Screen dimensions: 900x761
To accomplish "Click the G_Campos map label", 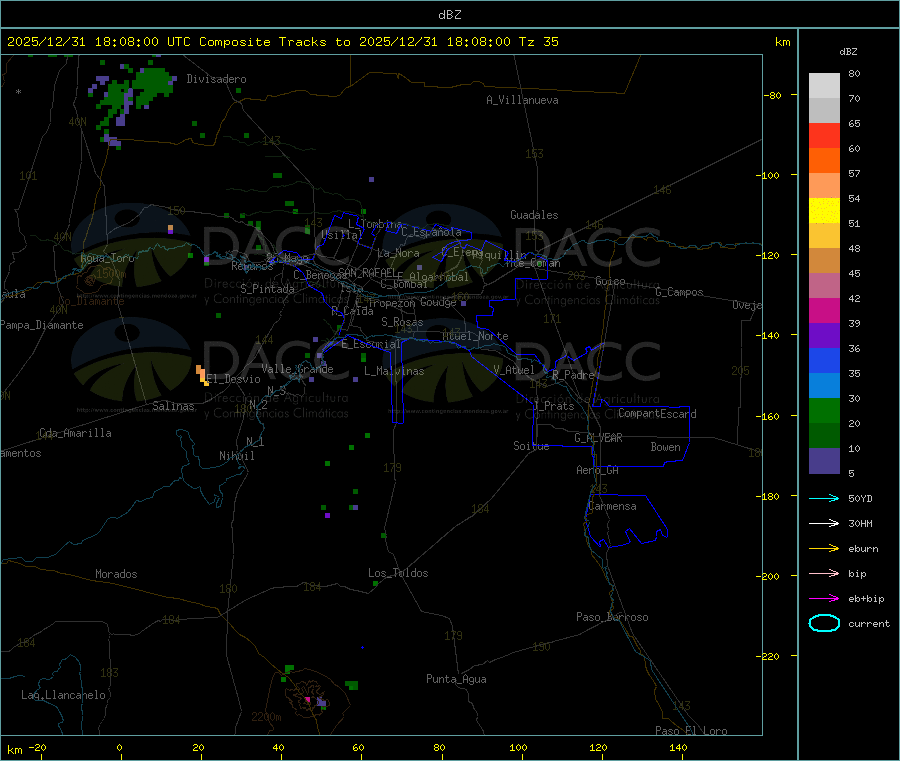I will click(x=680, y=292).
